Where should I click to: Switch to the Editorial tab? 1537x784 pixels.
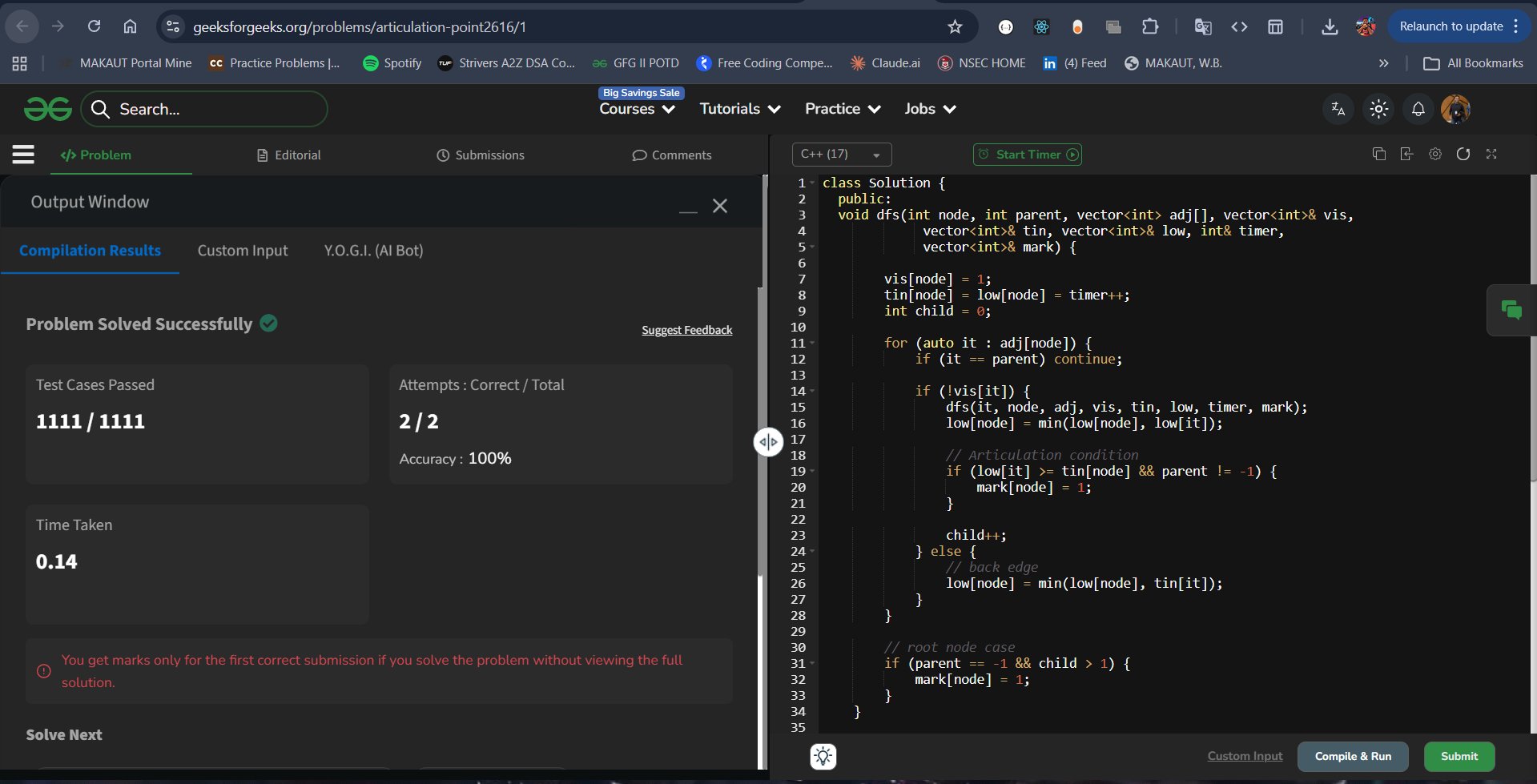click(288, 155)
